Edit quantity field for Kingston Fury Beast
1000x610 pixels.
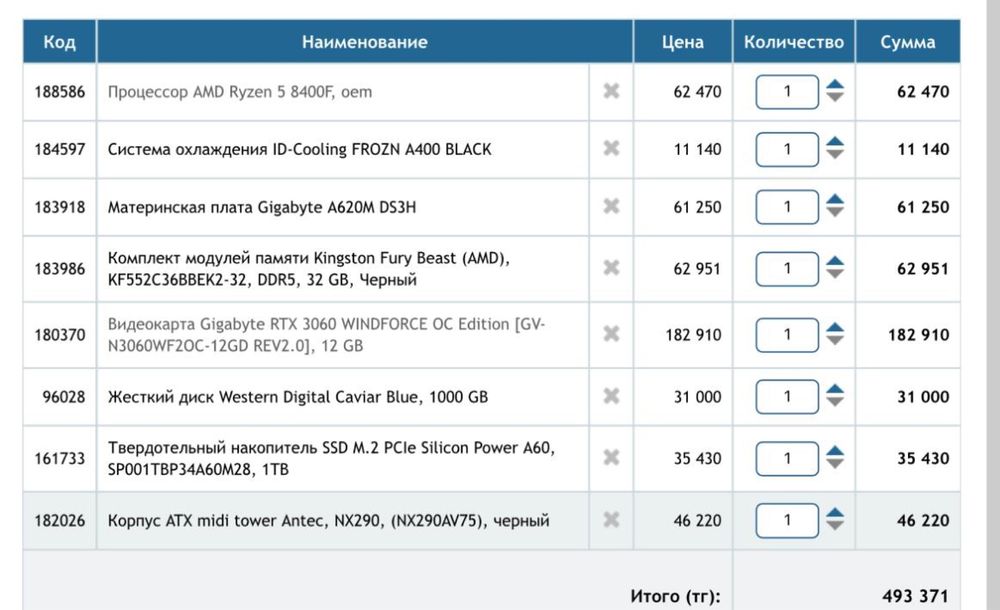point(787,269)
